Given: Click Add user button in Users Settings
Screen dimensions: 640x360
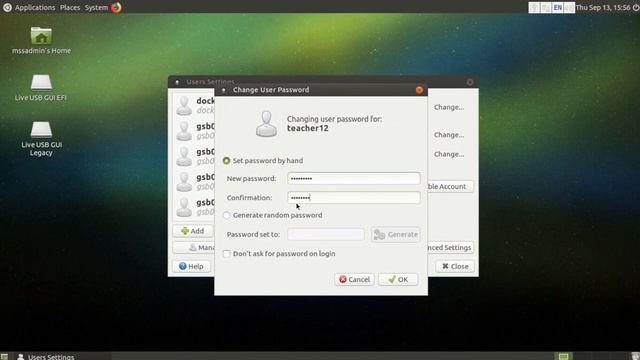Looking at the screenshot, I should [193, 231].
